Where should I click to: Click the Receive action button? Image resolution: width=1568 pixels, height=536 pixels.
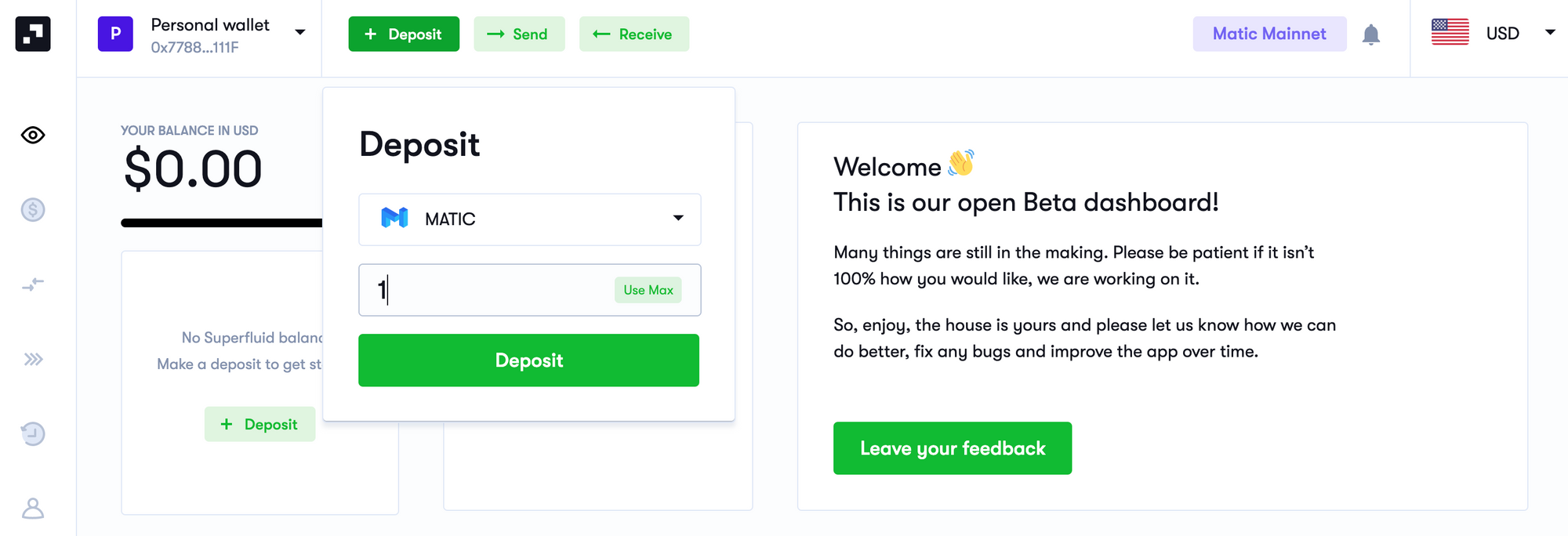633,34
